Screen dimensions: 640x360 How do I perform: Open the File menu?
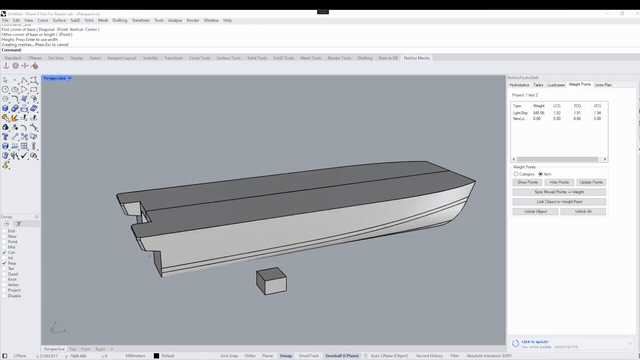coord(5,20)
